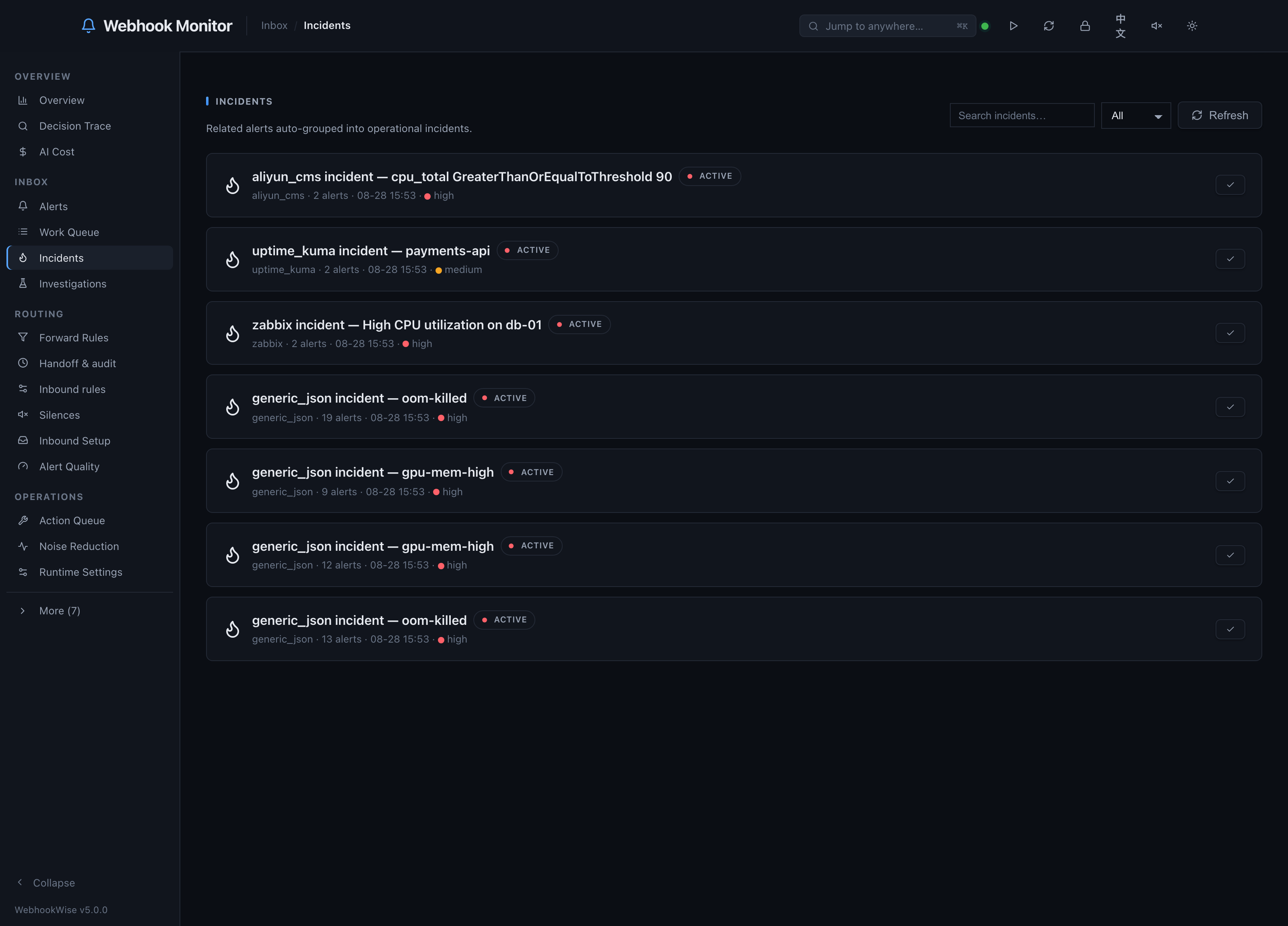Click the checkmark on the zabbix db-01 incident
This screenshot has height=926, width=1288.
point(1230,333)
